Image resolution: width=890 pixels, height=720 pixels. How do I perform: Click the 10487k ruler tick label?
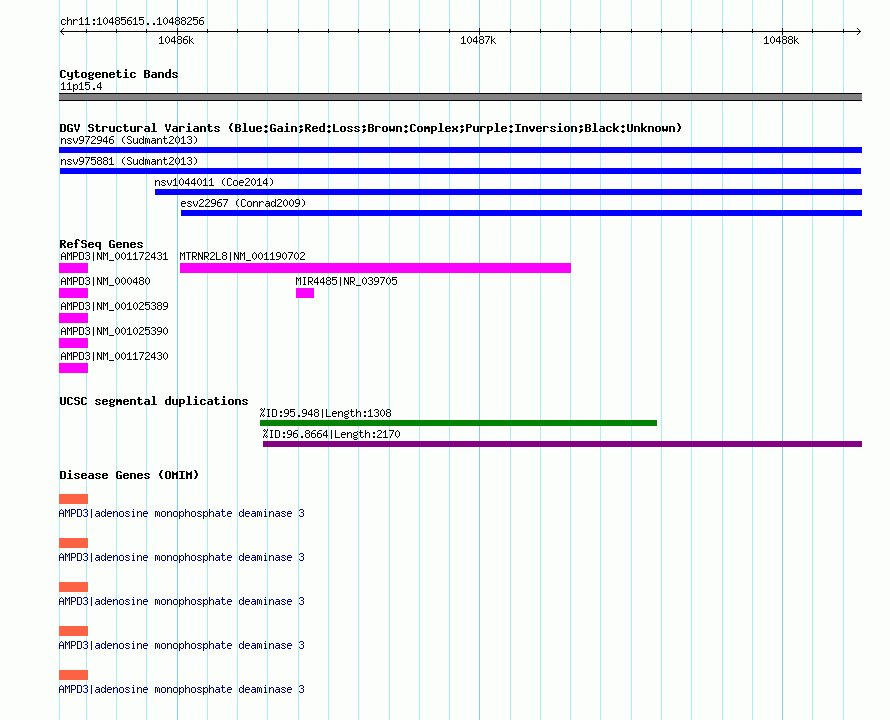click(x=478, y=40)
